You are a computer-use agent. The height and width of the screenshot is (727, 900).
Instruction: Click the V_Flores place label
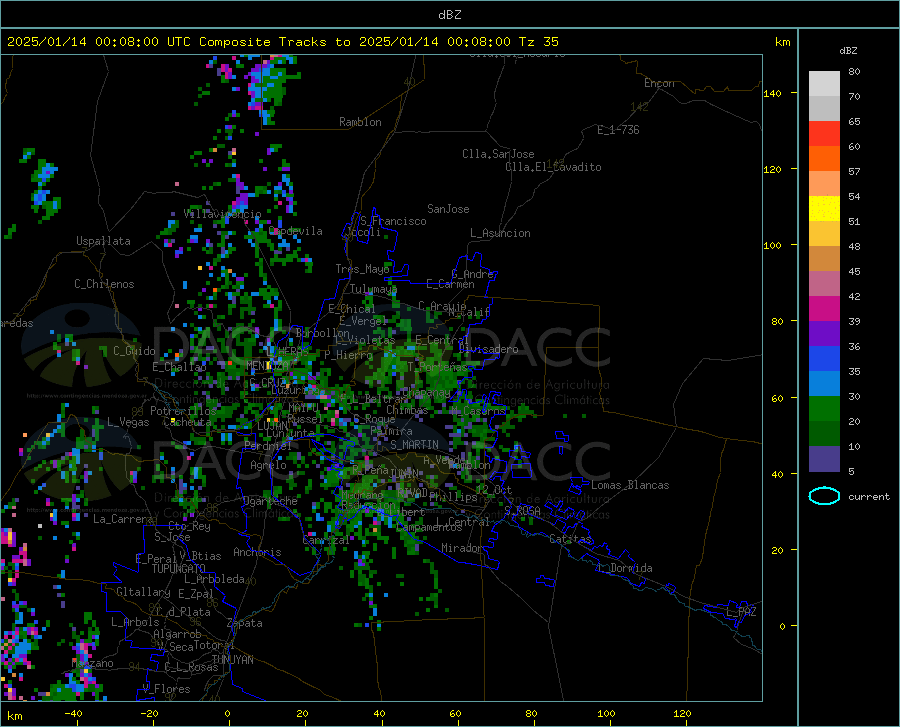coord(166,689)
